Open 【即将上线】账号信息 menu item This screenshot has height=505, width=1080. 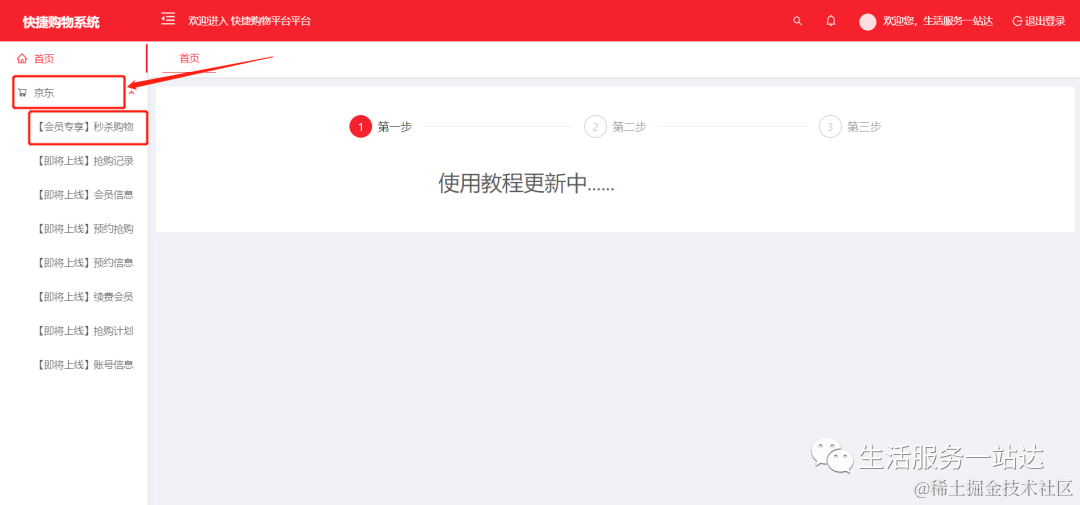[x=83, y=364]
